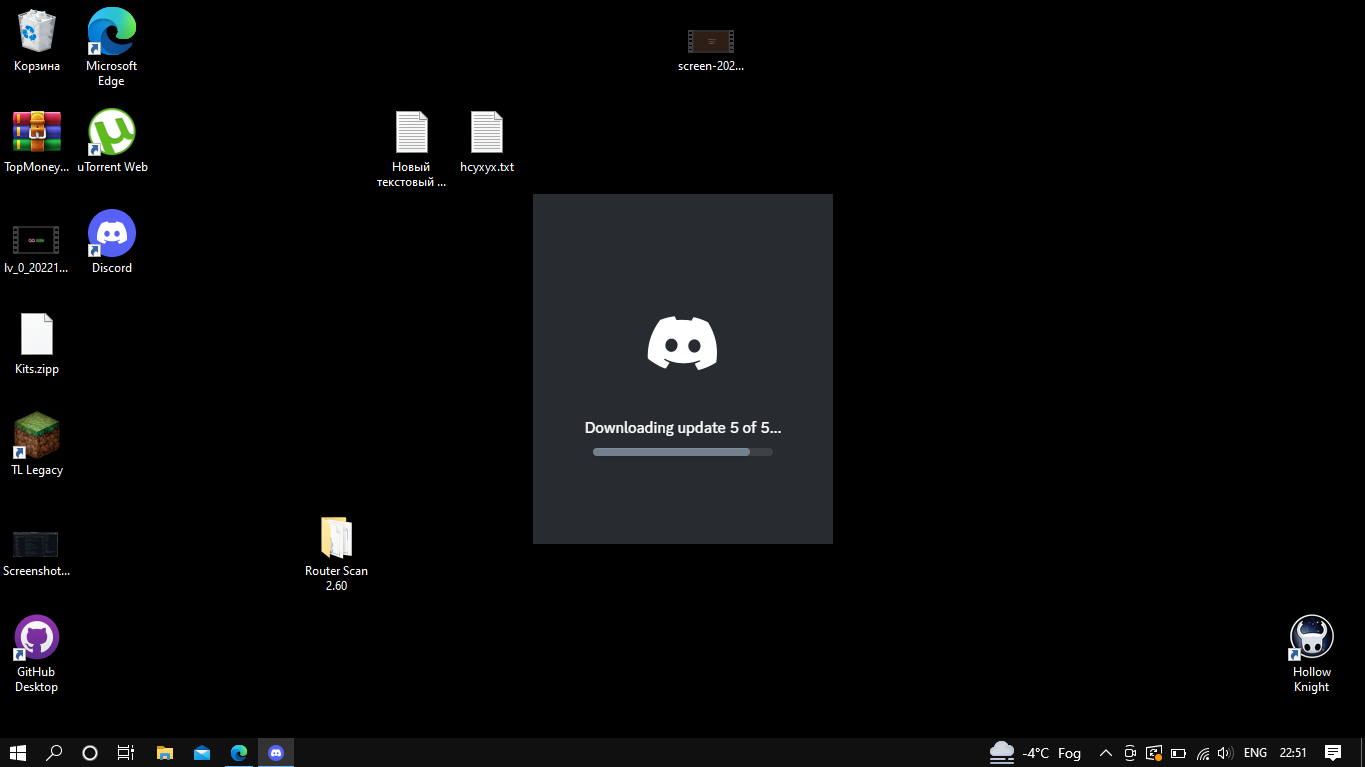1365x767 pixels.
Task: Select the TL Legacy Minecraft launcher icon
Action: (37, 444)
